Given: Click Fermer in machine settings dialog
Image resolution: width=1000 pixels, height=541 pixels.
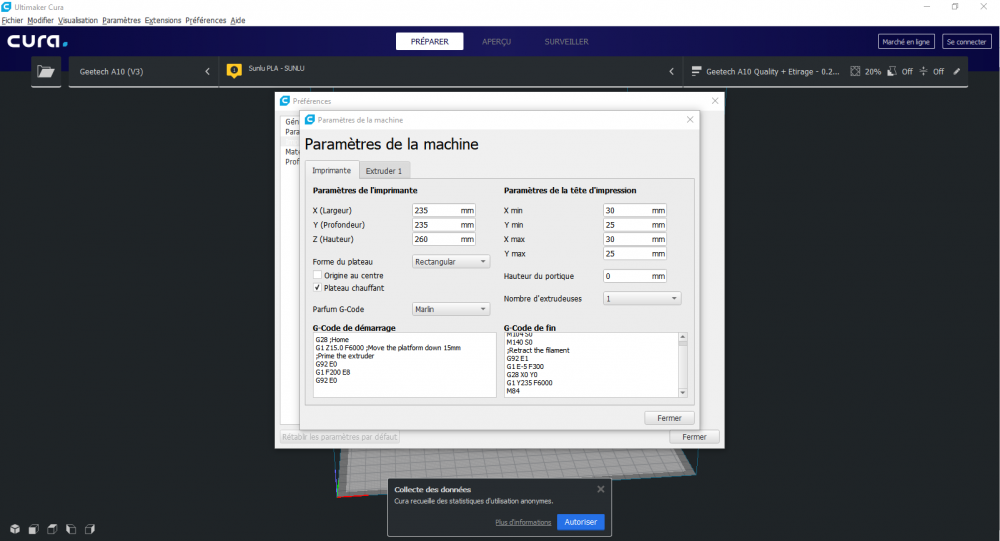Looking at the screenshot, I should [669, 418].
